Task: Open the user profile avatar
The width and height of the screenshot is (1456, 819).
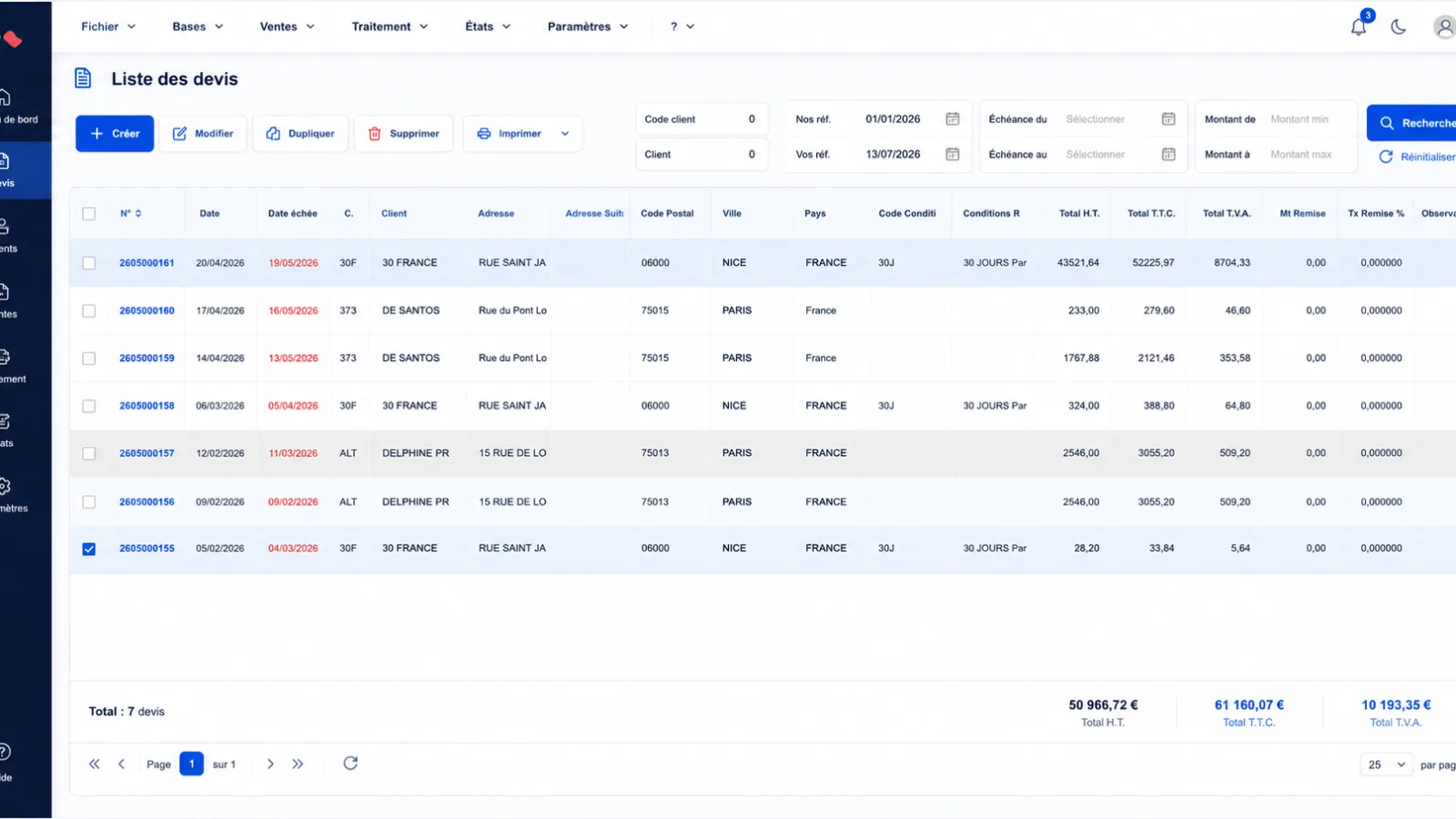Action: 1444,26
